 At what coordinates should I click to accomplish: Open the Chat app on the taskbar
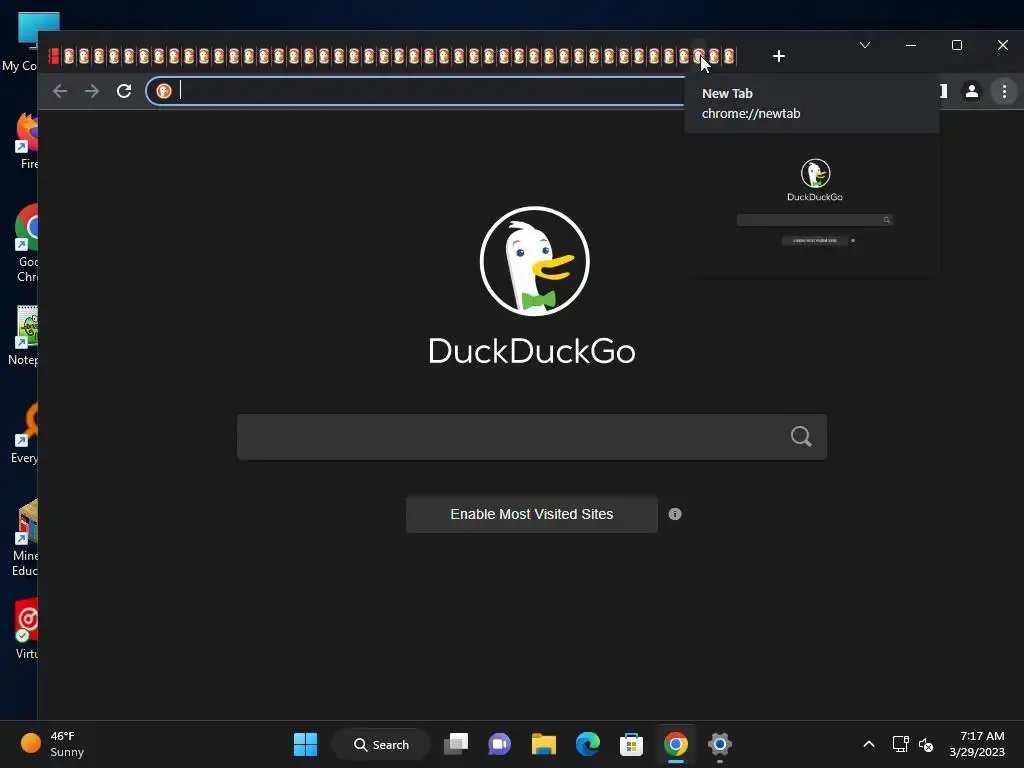500,744
